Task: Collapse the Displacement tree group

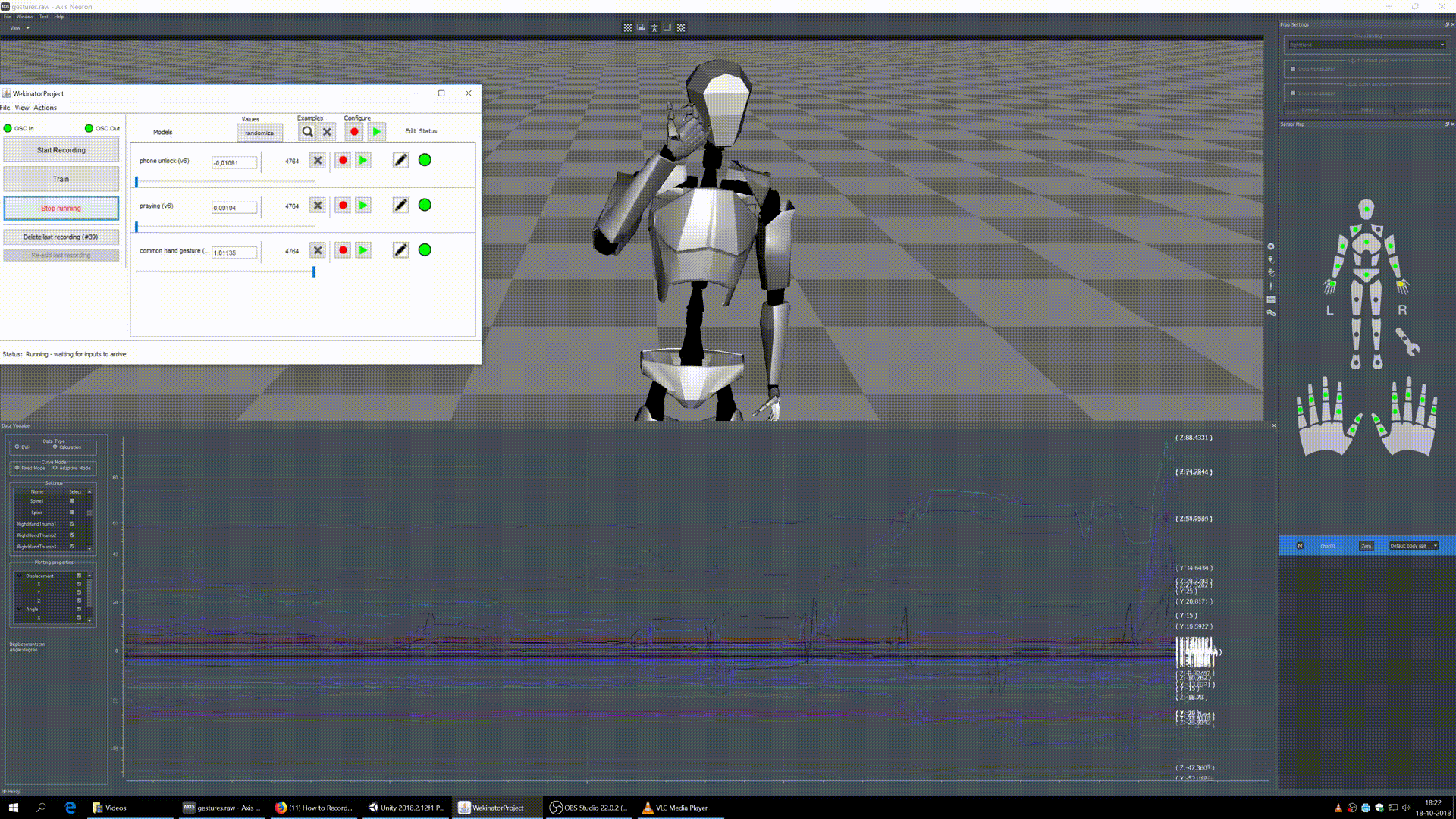Action: point(19,576)
